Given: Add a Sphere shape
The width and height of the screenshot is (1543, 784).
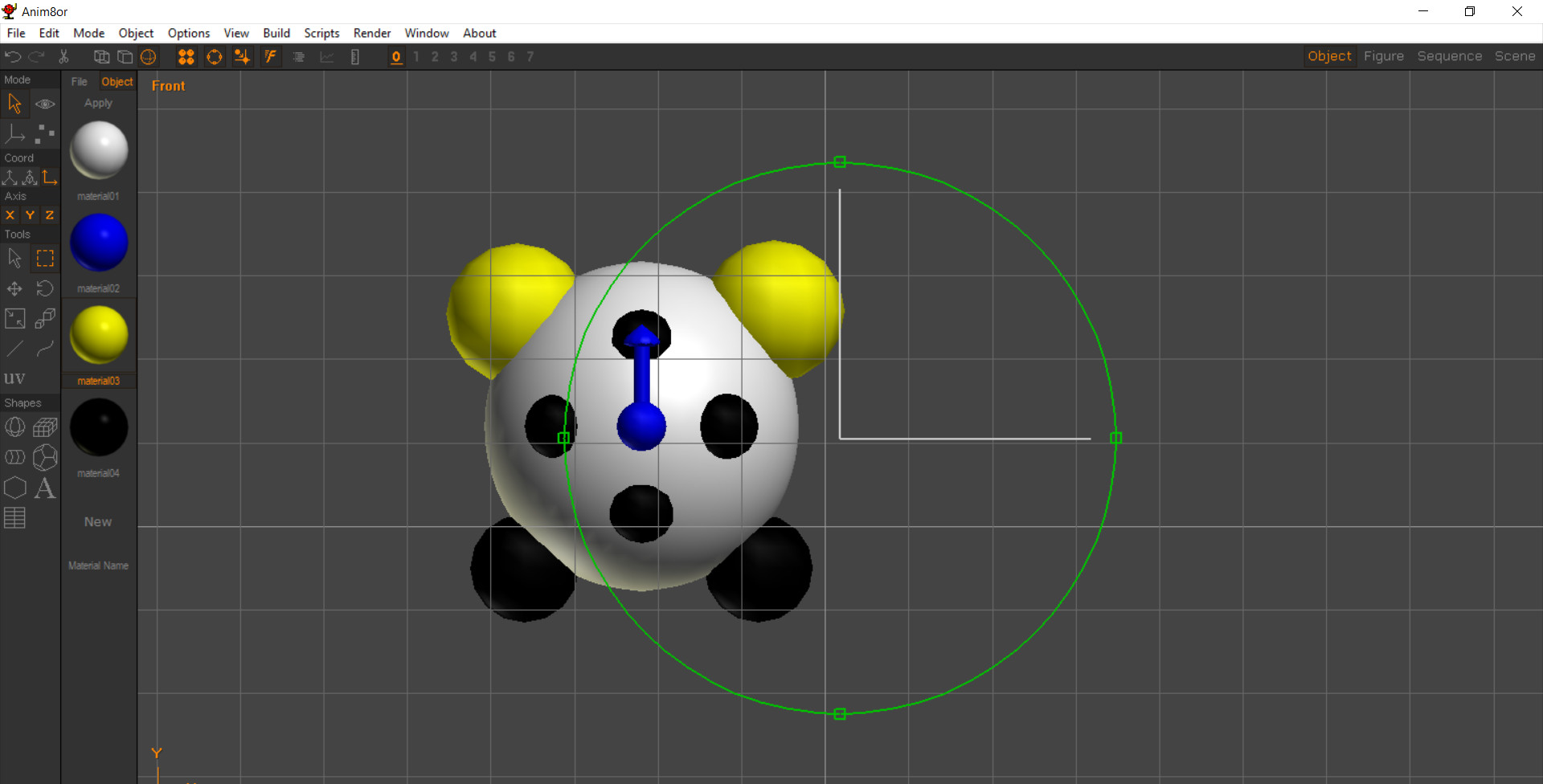Looking at the screenshot, I should click(x=14, y=427).
